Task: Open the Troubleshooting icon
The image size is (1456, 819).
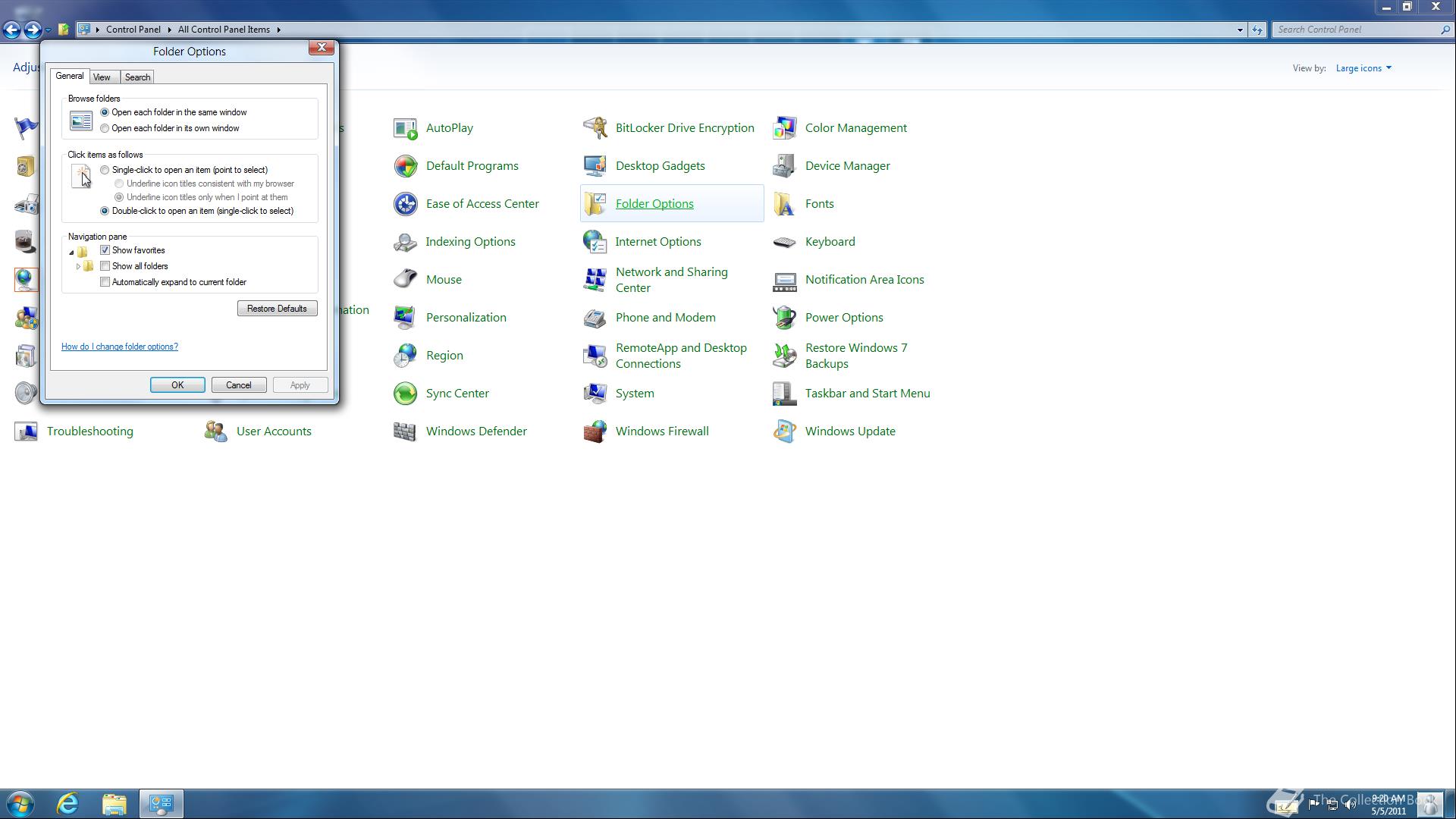Action: pyautogui.click(x=26, y=431)
